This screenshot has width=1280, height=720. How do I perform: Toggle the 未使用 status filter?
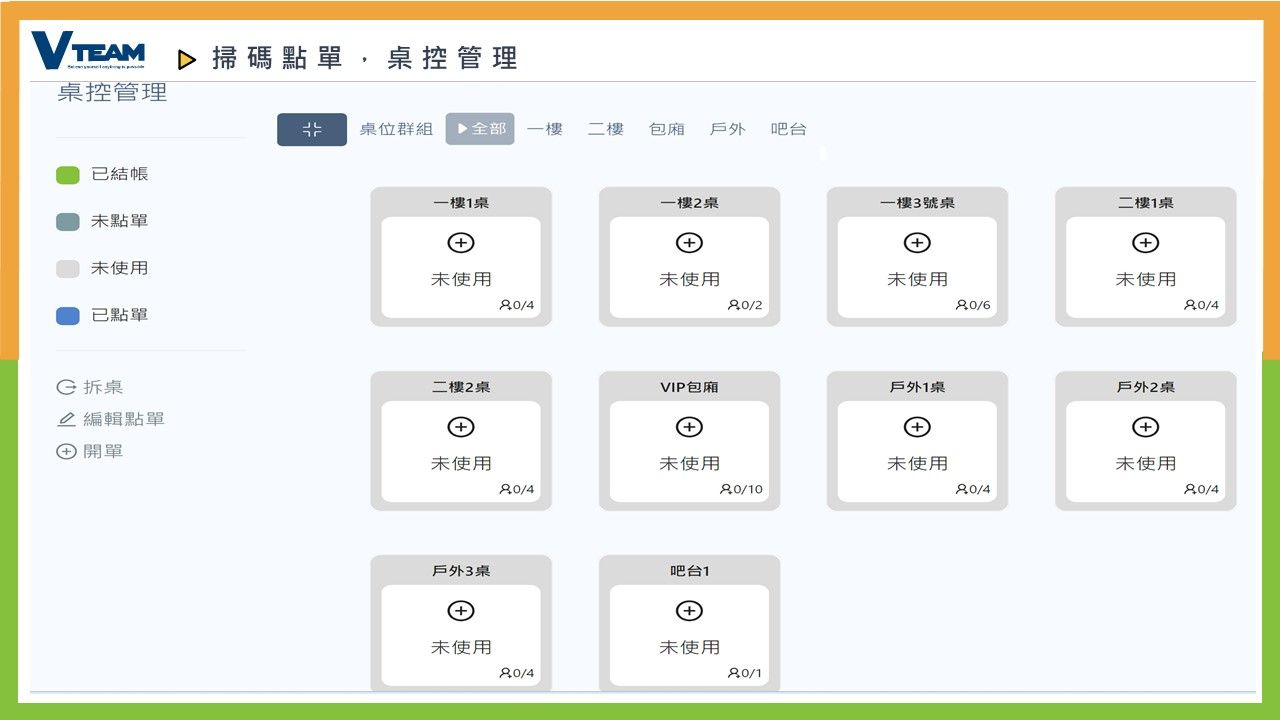coord(67,267)
